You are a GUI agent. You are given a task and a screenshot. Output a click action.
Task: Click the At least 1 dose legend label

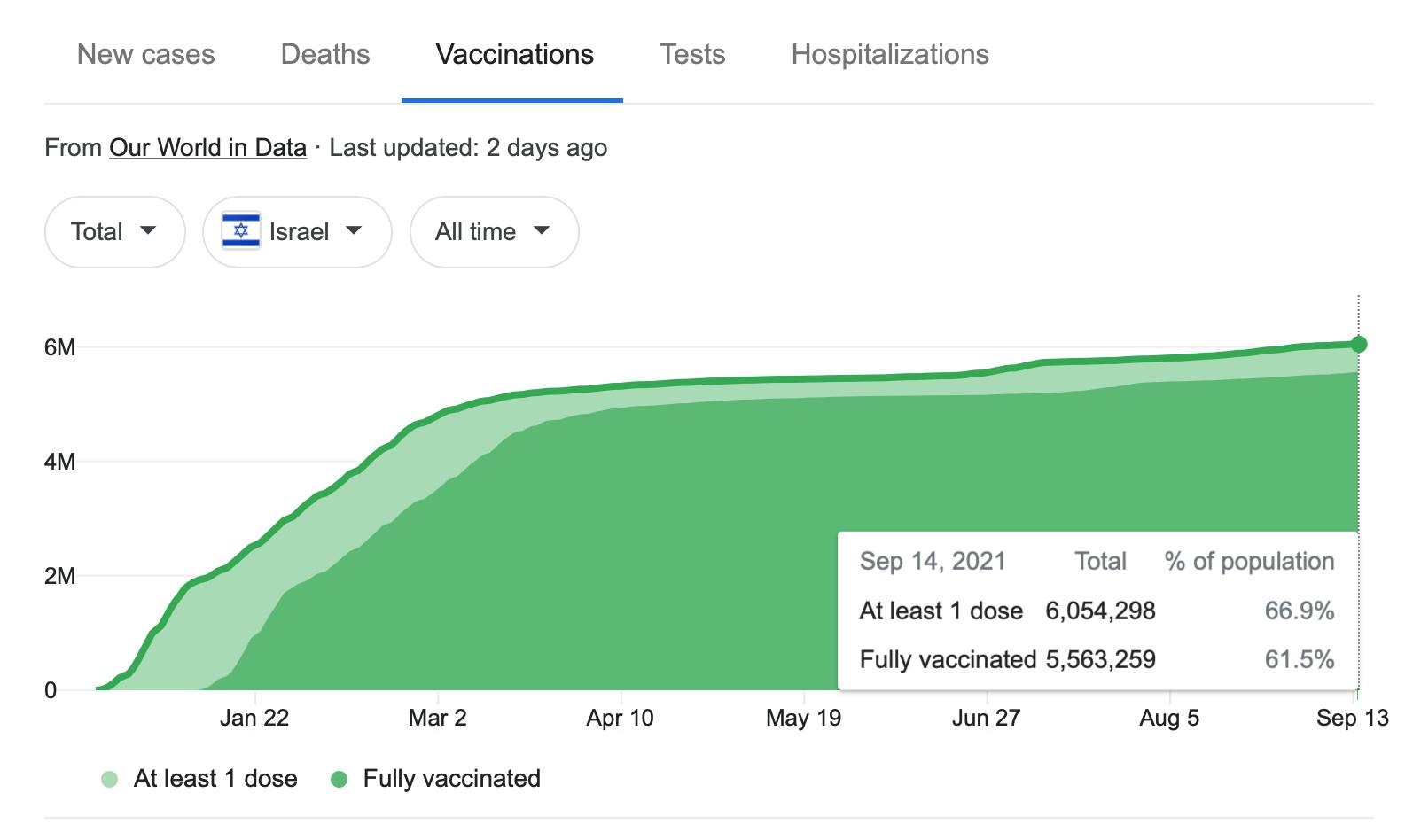215,779
